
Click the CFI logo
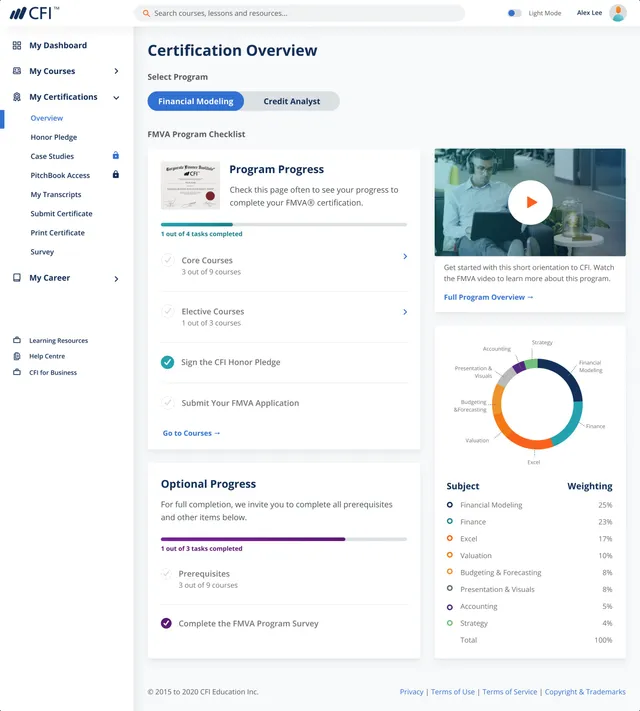point(34,13)
